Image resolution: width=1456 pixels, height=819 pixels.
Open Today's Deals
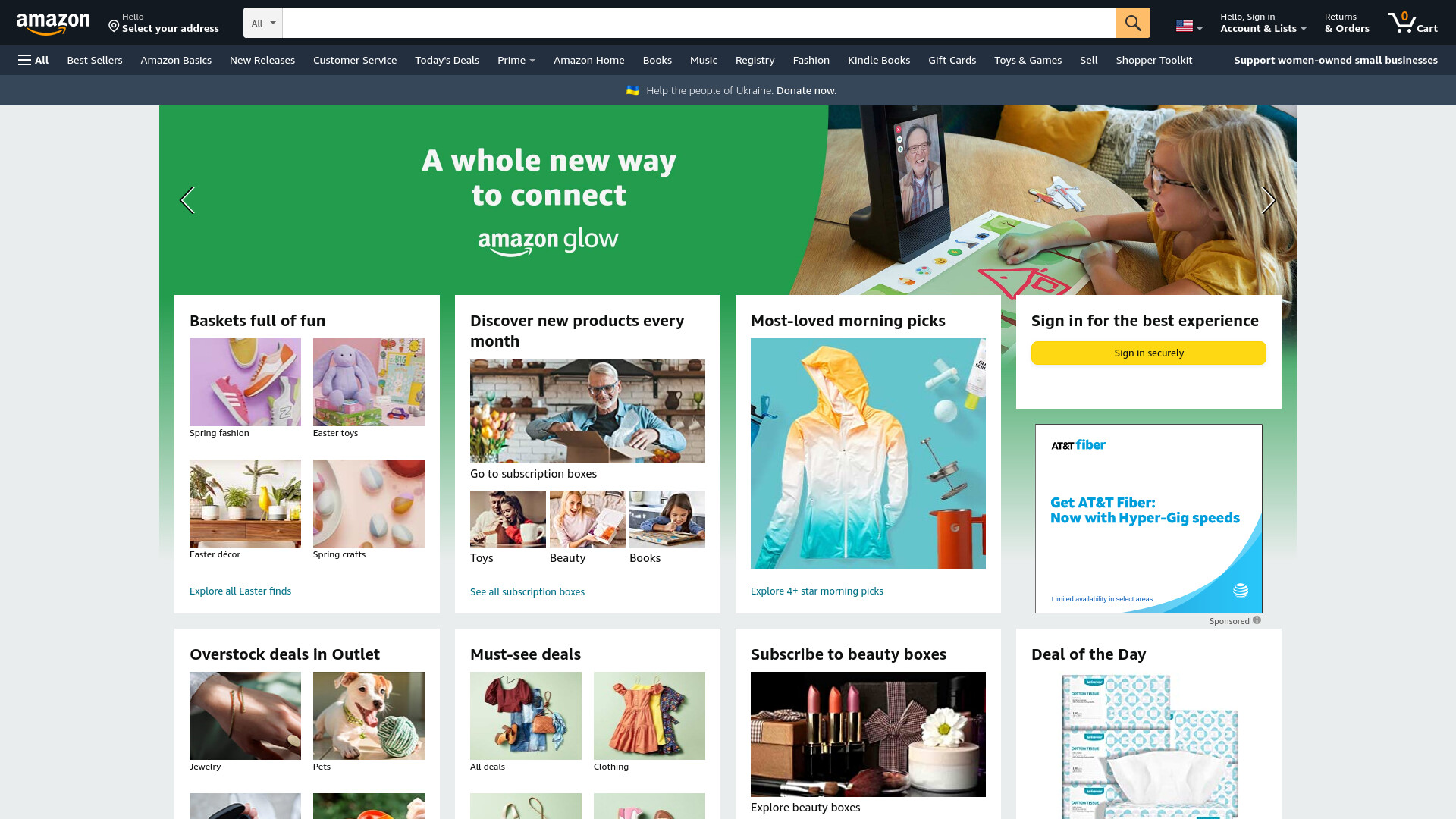(x=447, y=60)
